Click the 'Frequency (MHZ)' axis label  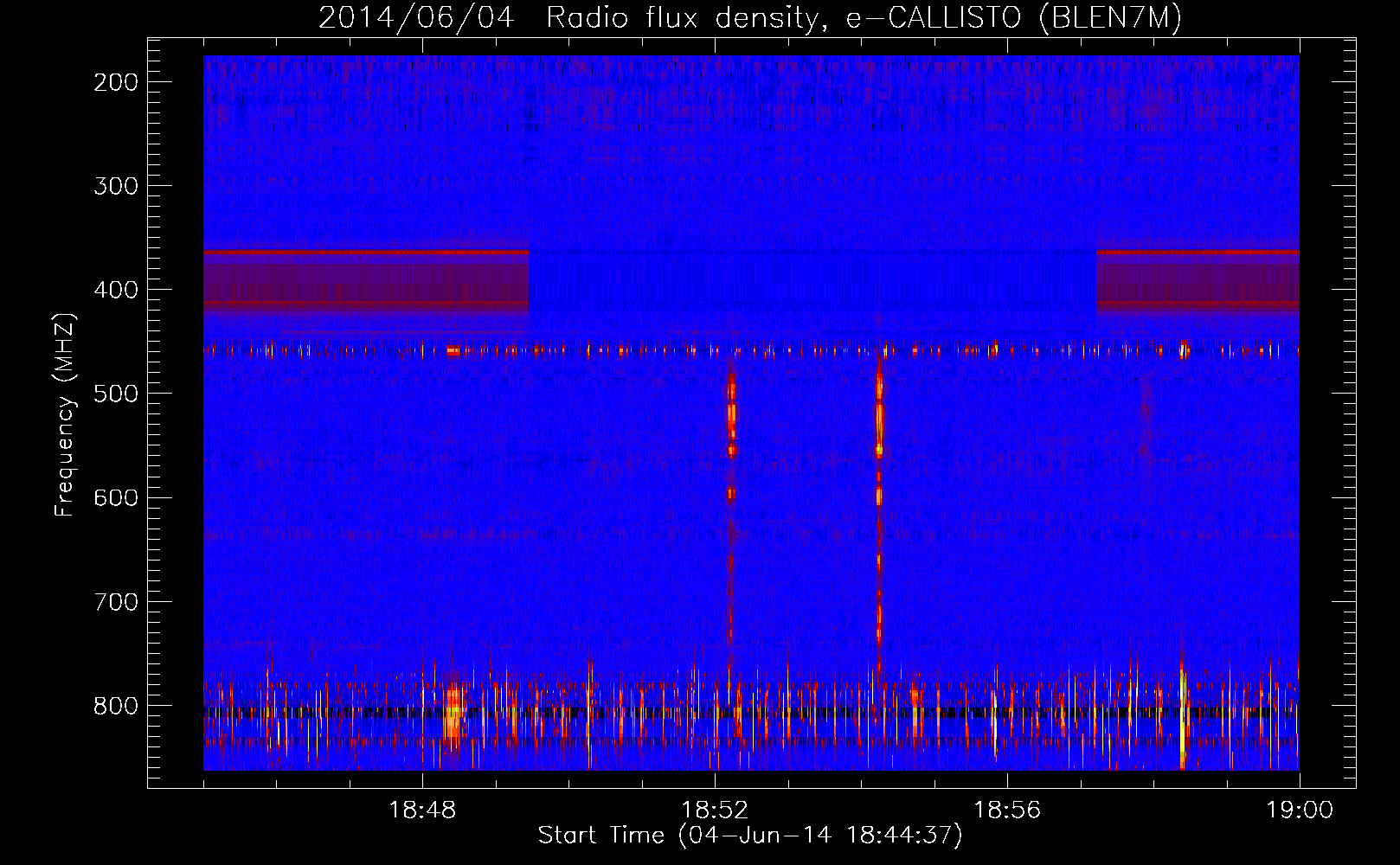click(65, 414)
